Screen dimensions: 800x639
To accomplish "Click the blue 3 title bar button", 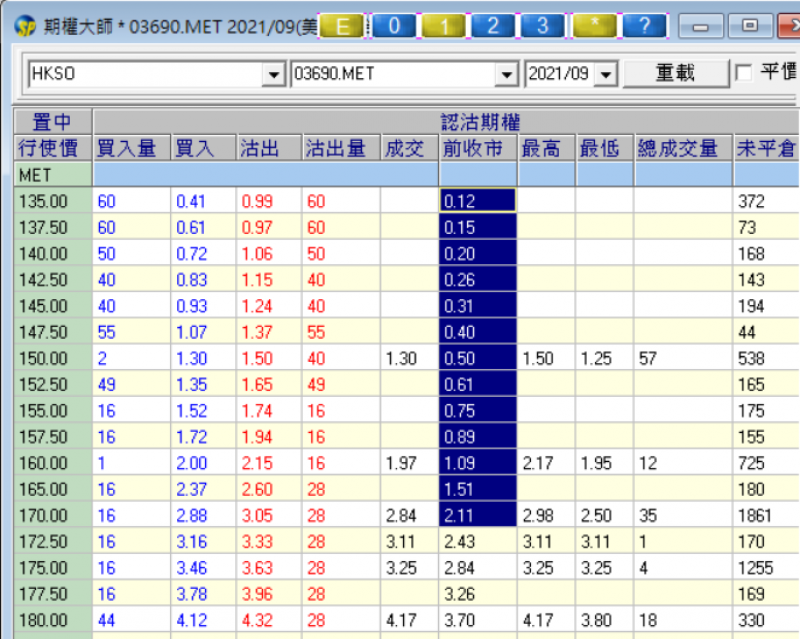I will (x=542, y=26).
